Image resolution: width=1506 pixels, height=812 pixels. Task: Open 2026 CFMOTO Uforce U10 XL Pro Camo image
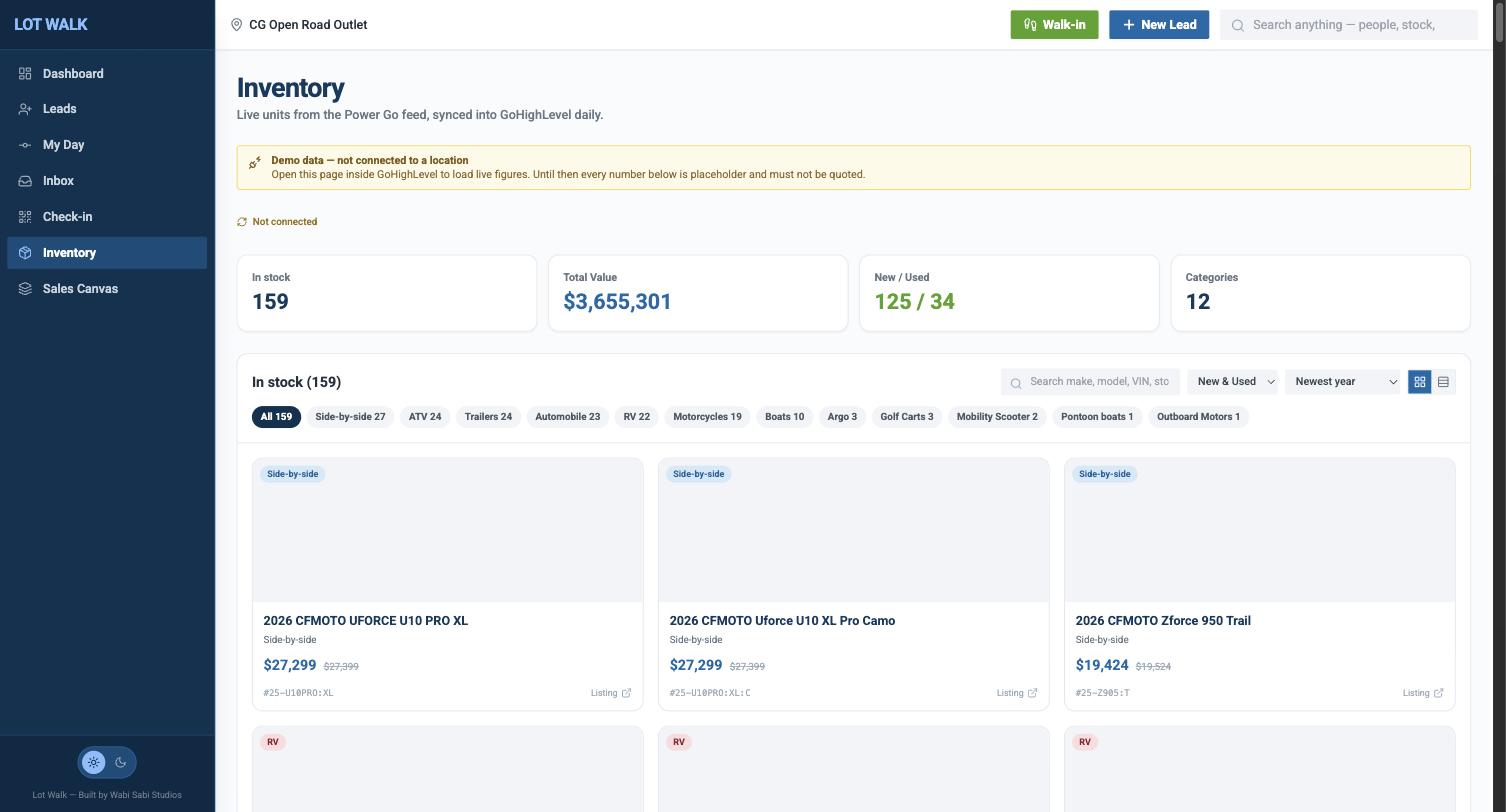click(854, 530)
